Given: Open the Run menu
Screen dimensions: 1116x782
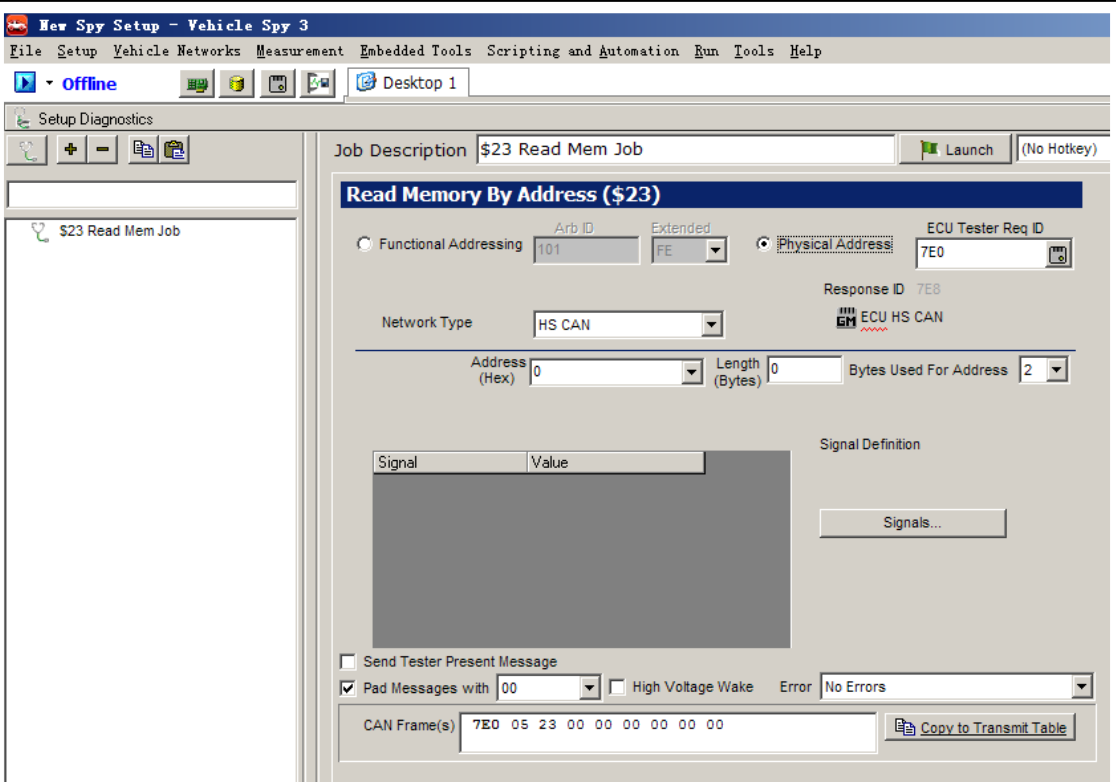Looking at the screenshot, I should (x=706, y=51).
